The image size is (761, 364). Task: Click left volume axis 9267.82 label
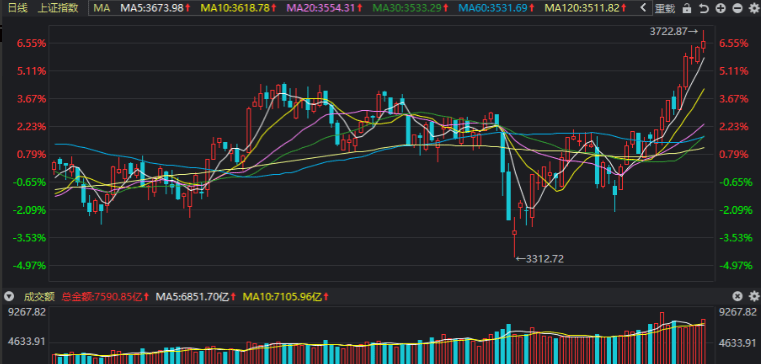coord(27,312)
